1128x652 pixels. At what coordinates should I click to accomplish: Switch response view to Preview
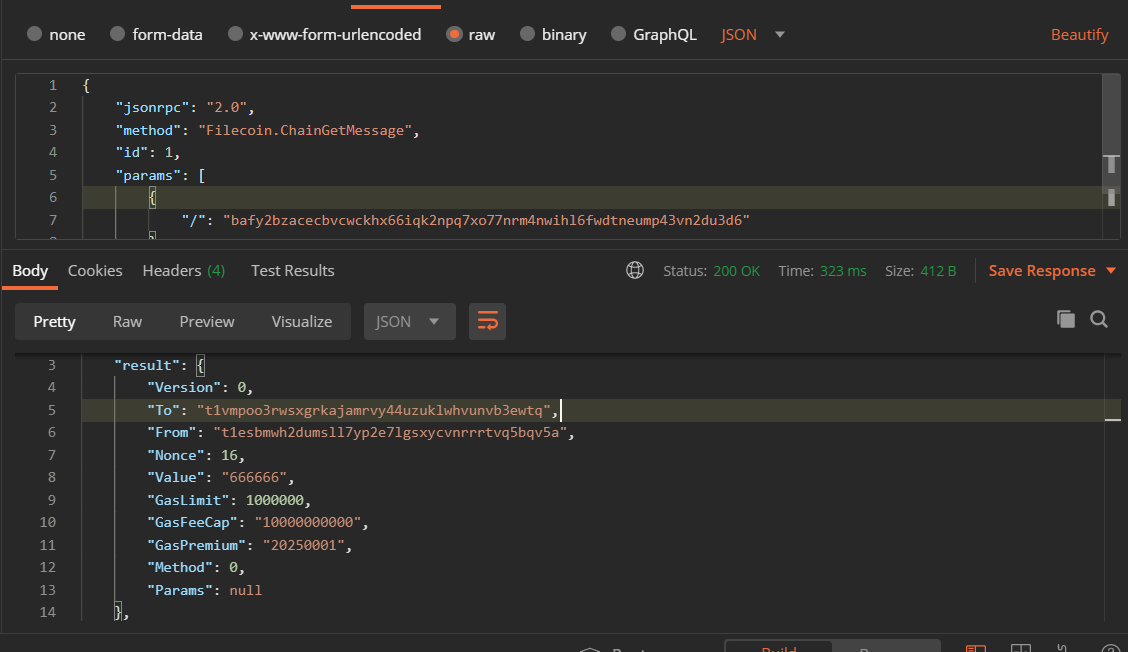click(x=206, y=321)
